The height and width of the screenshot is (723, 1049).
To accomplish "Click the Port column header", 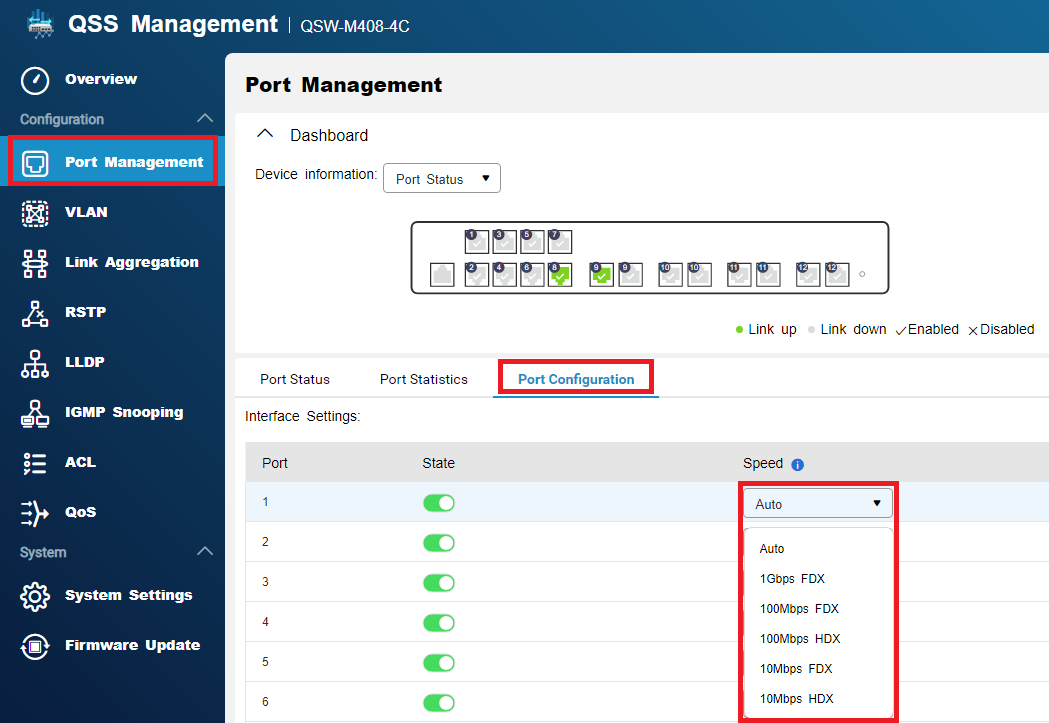I will (274, 463).
